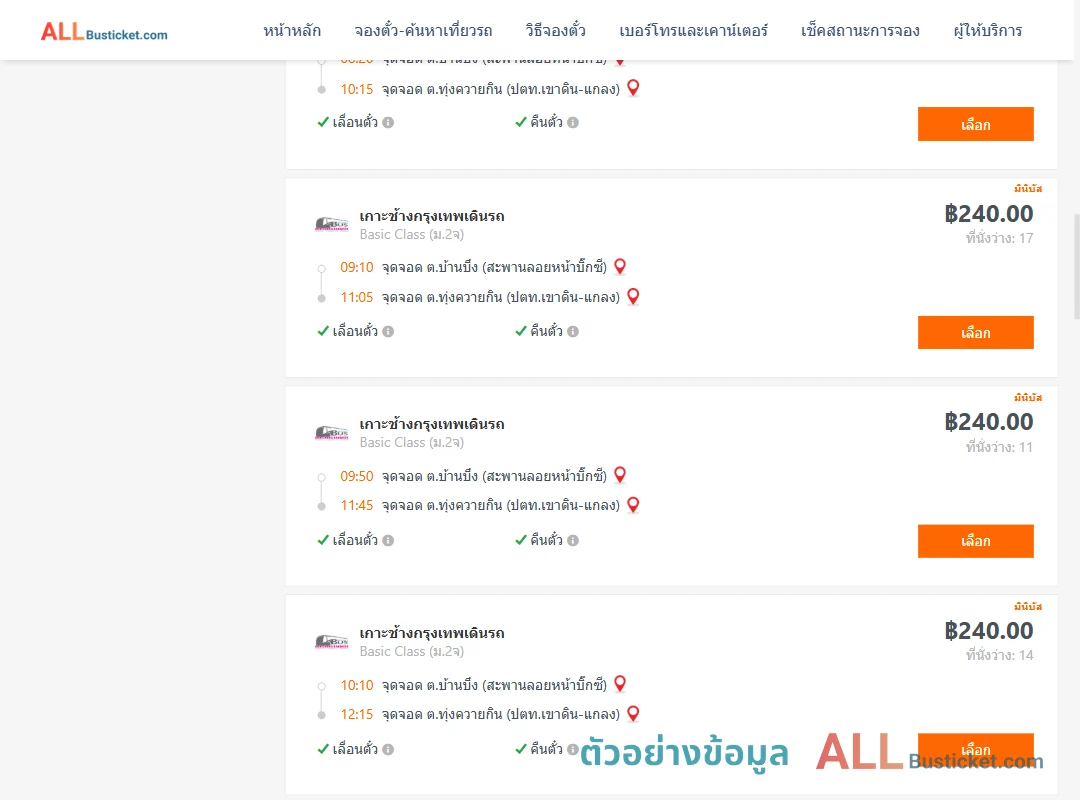Go to หน้าหลัก menu item
1080x800 pixels.
[x=292, y=31]
